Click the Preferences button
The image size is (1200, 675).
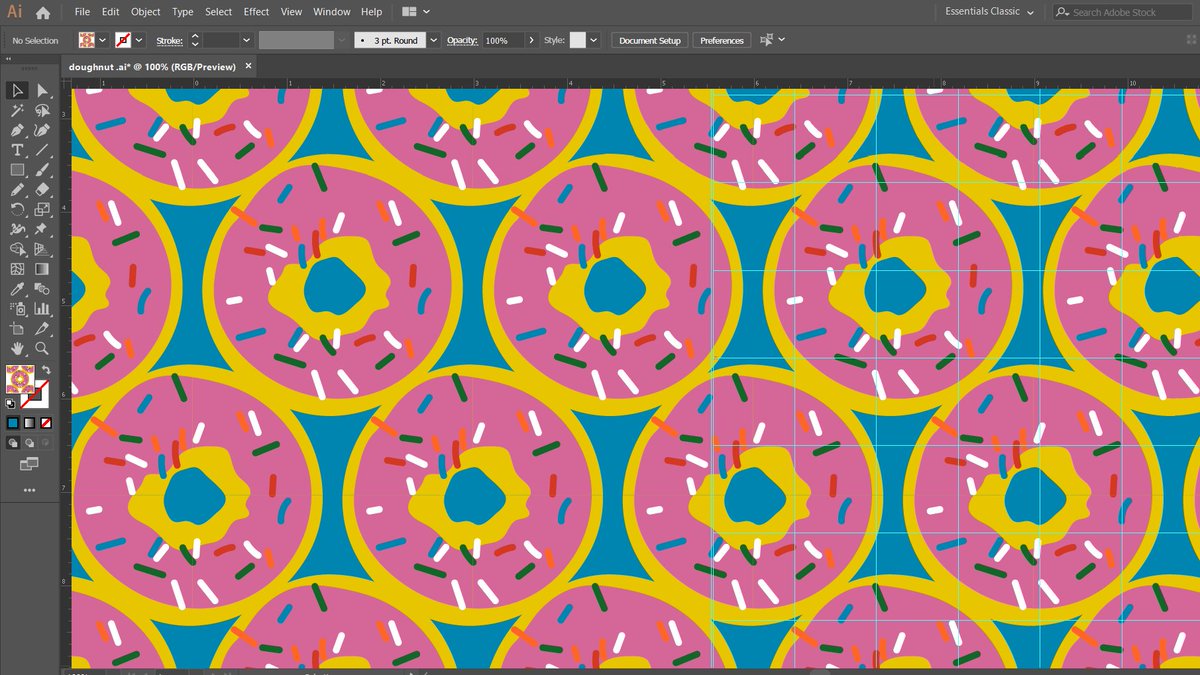(721, 40)
